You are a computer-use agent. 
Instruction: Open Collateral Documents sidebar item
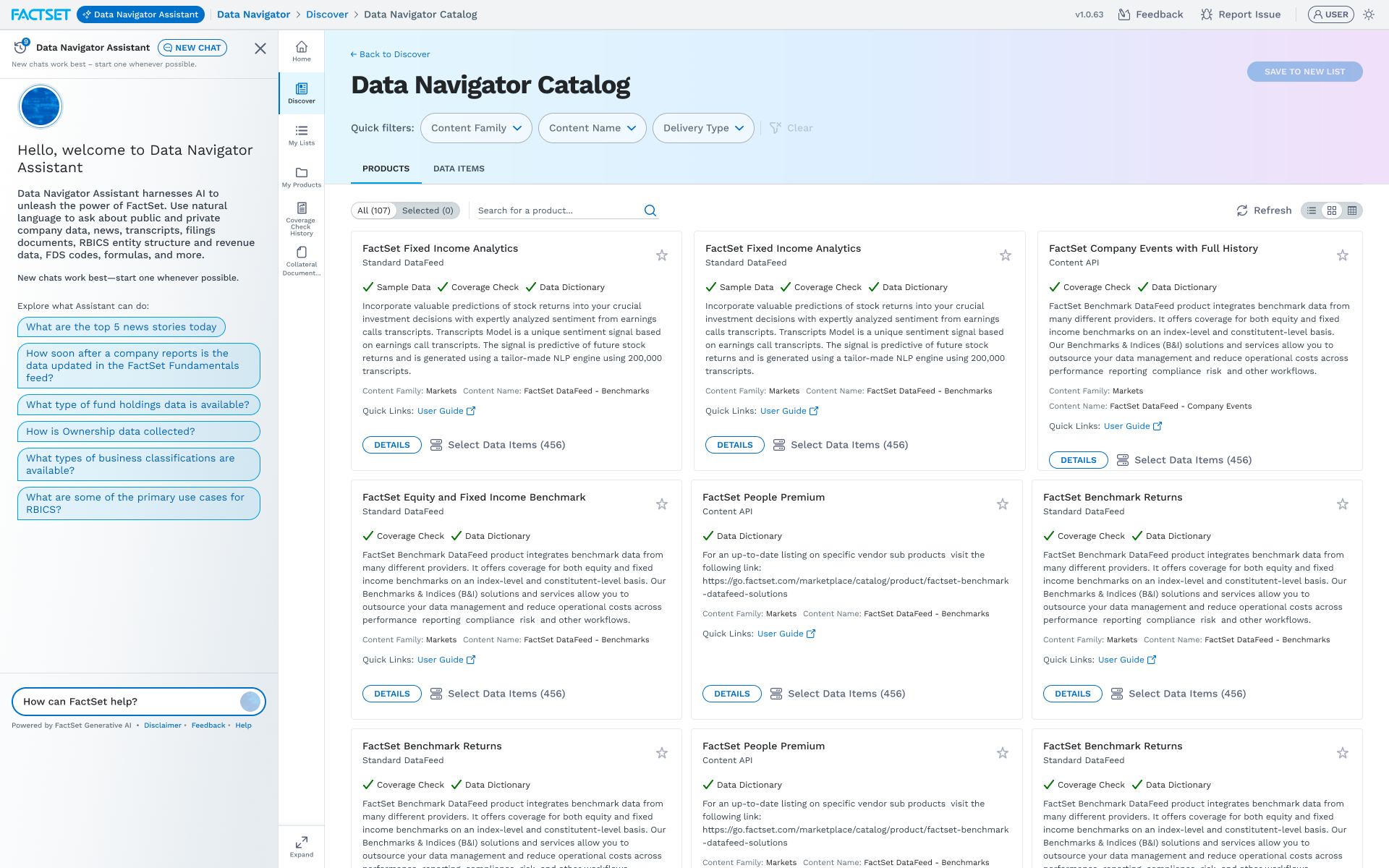[x=302, y=260]
